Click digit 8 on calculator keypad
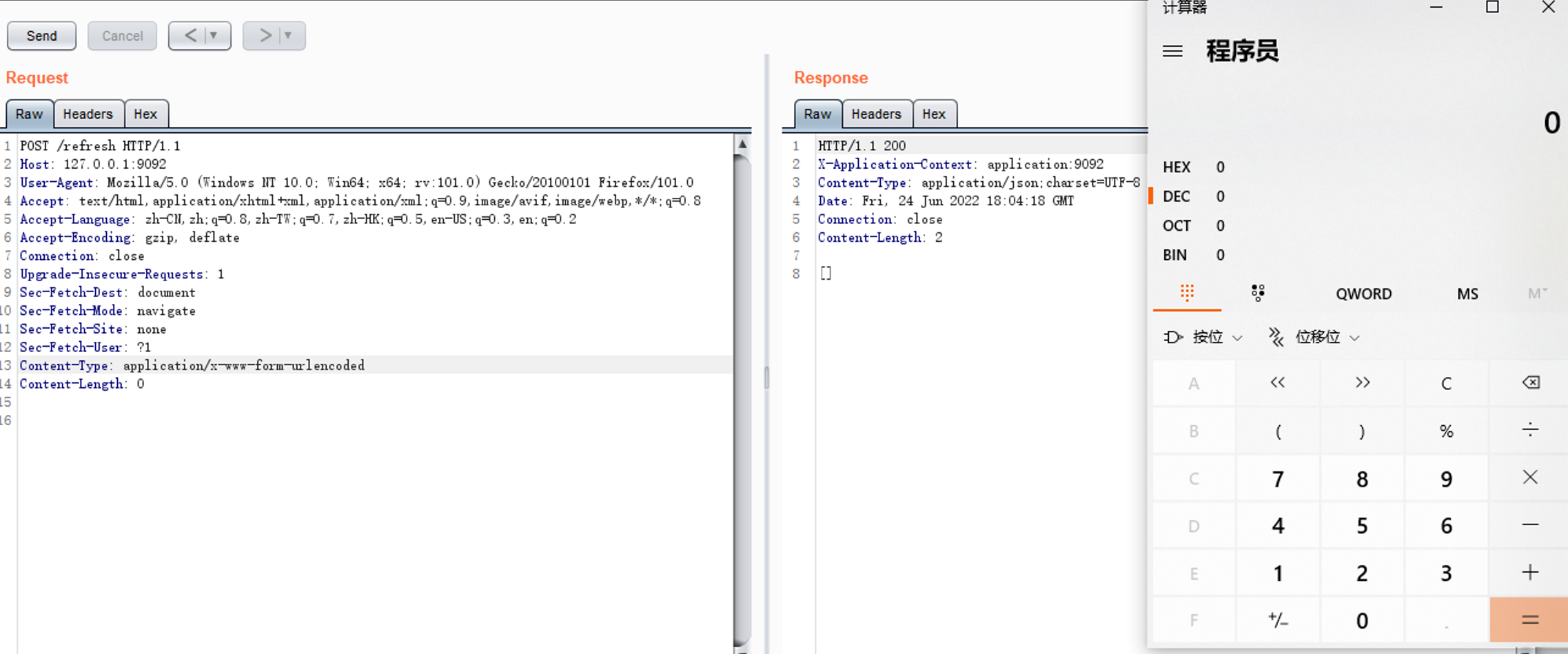This screenshot has height=654, width=1568. (1362, 478)
